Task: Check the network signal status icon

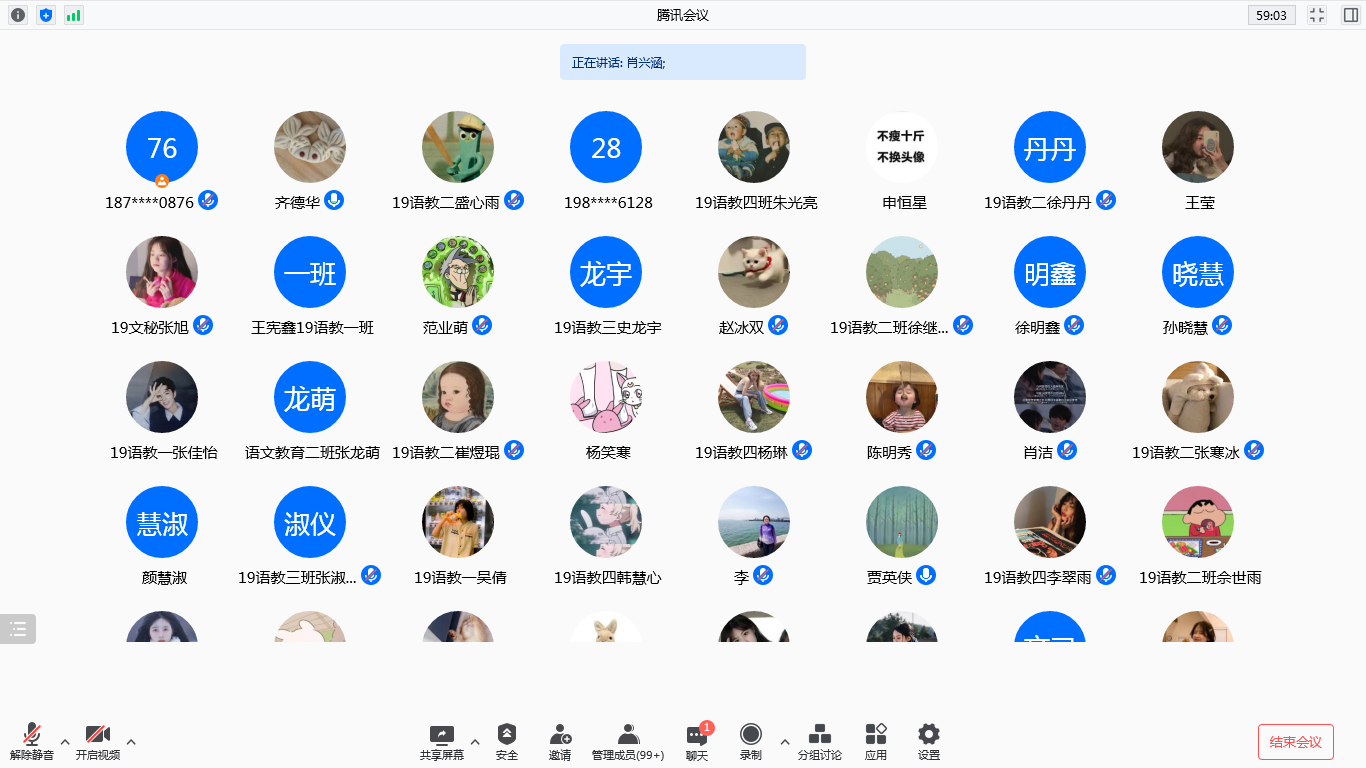Action: (x=74, y=15)
